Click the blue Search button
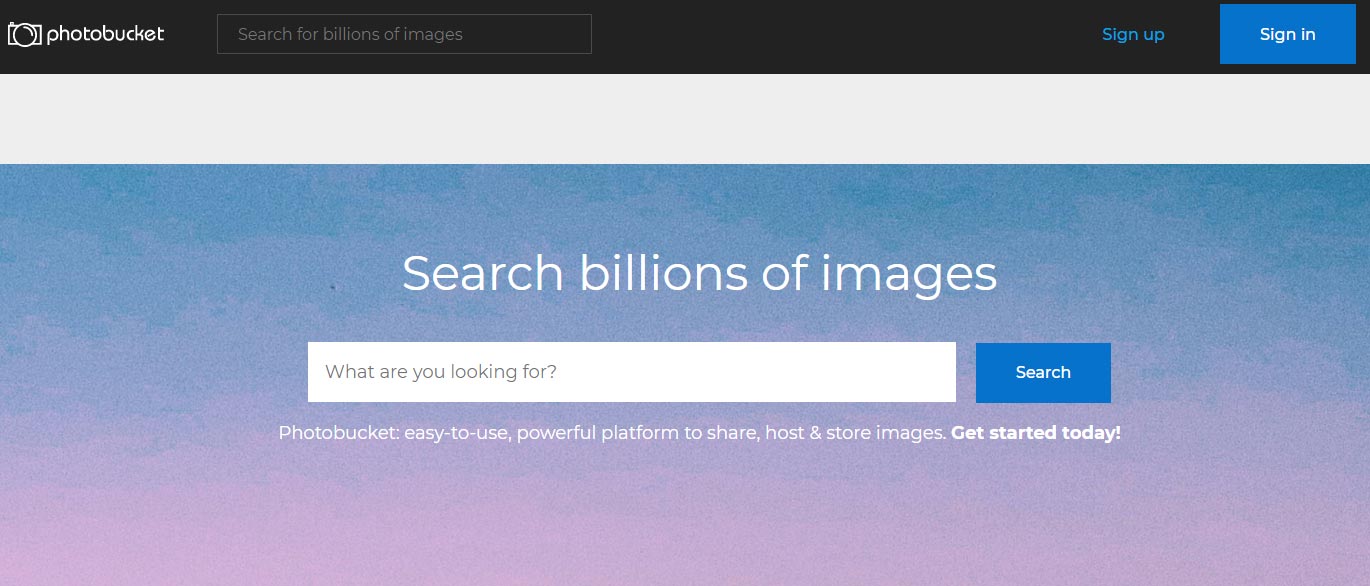The image size is (1370, 586). click(x=1043, y=373)
